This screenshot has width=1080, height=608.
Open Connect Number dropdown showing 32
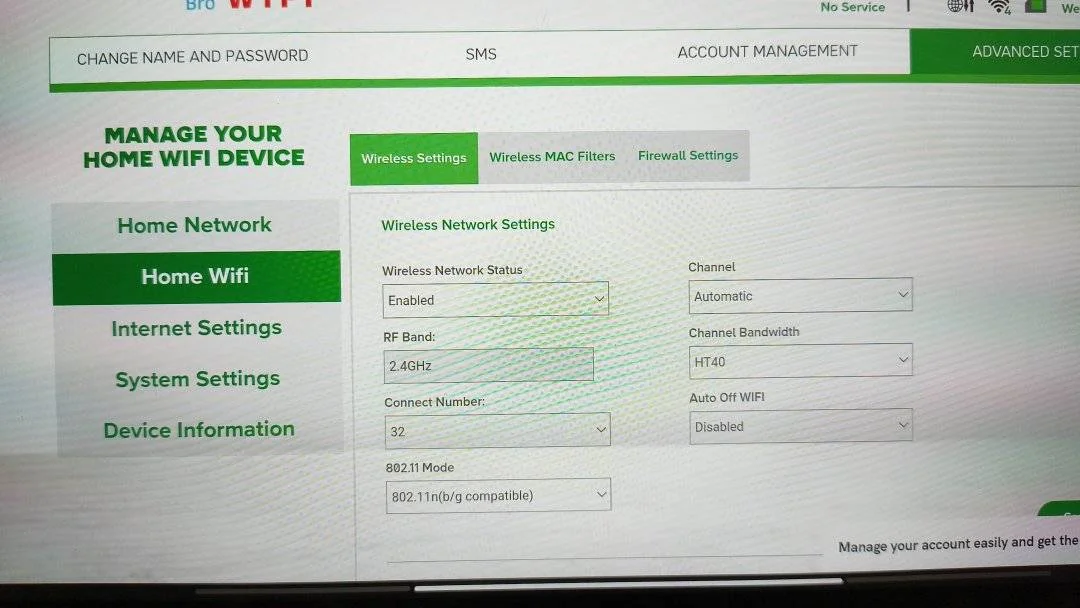pyautogui.click(x=497, y=430)
